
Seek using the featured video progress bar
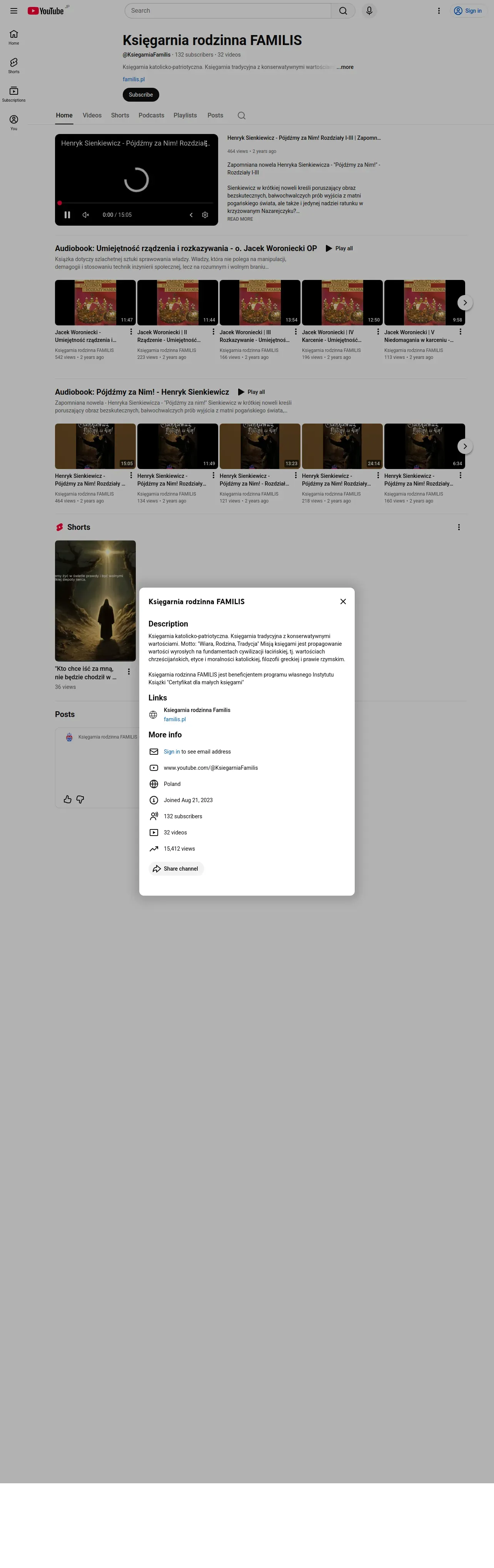coord(136,203)
